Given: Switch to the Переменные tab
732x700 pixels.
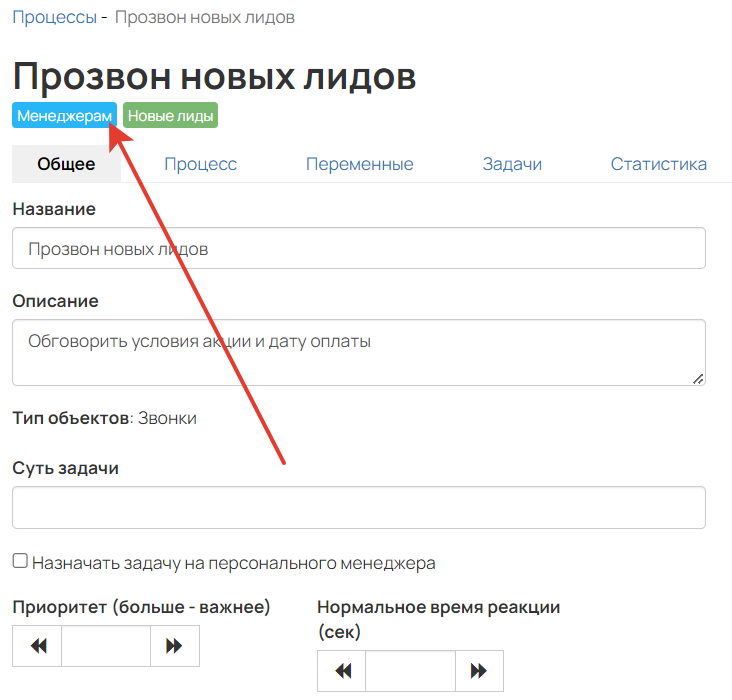Looking at the screenshot, I should [x=359, y=164].
